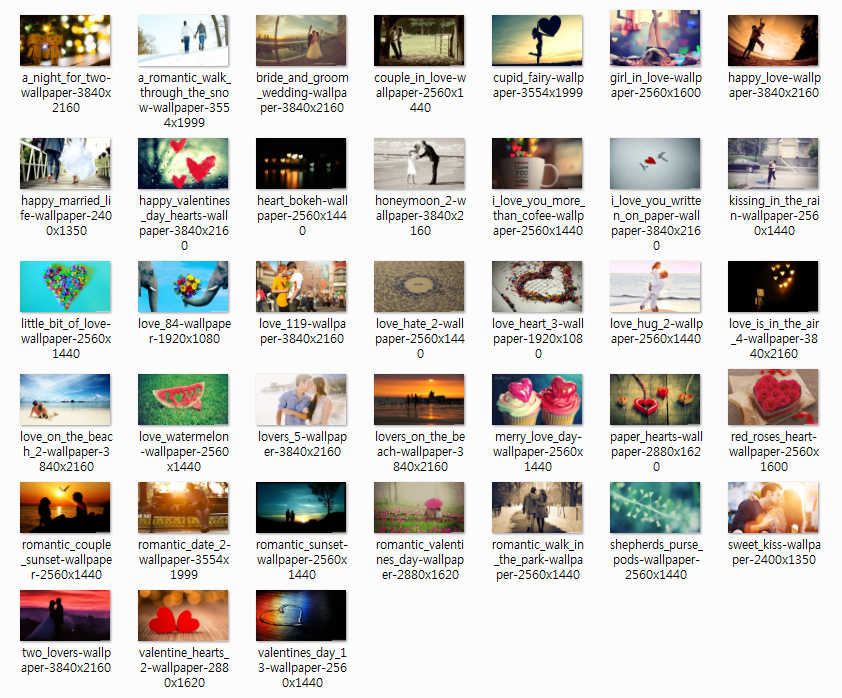Choose the kissing_in_the_rain thumbnail

773,163
